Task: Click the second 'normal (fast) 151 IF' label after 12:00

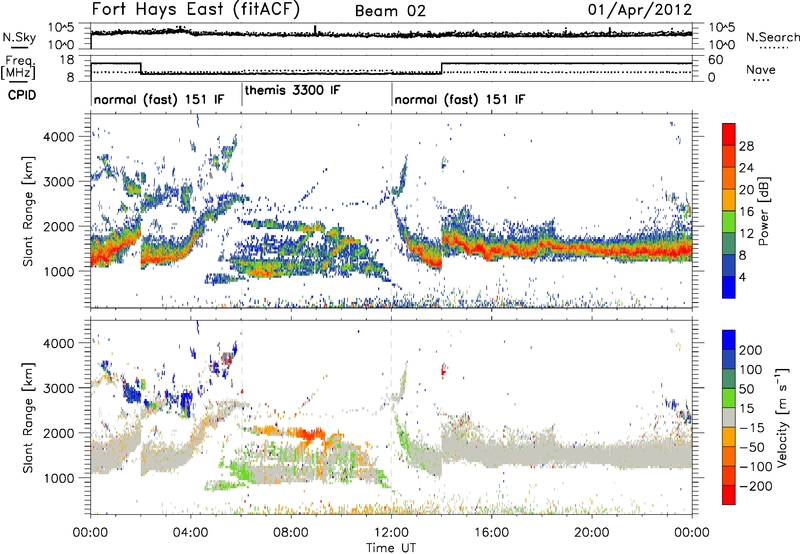Action: [459, 99]
